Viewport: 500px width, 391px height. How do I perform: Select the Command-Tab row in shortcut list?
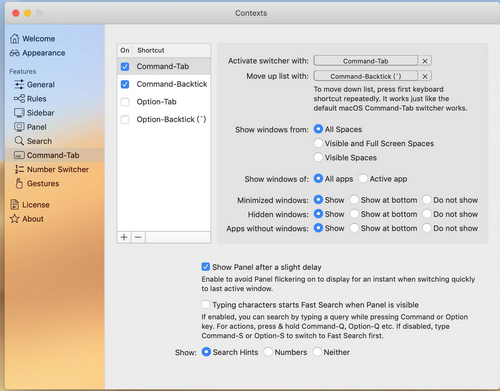click(164, 66)
